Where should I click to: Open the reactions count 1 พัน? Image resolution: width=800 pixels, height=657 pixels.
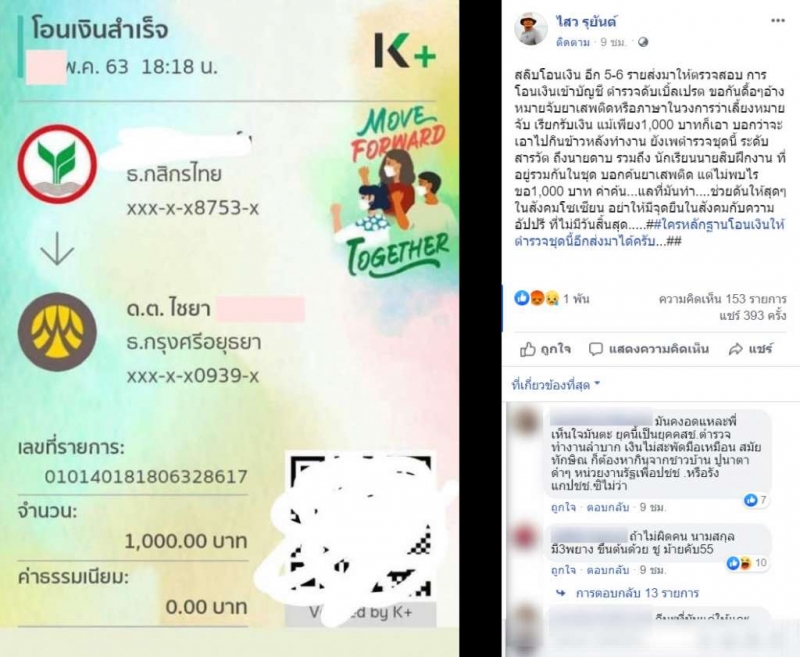(552, 298)
